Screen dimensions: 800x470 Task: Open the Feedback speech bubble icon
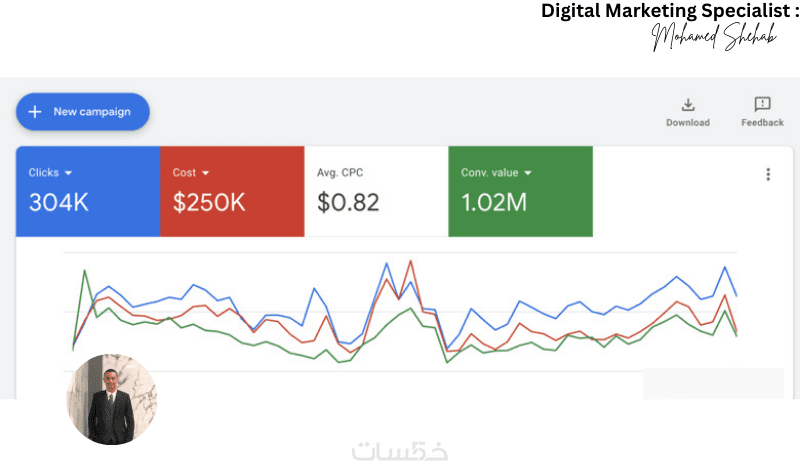pos(762,104)
